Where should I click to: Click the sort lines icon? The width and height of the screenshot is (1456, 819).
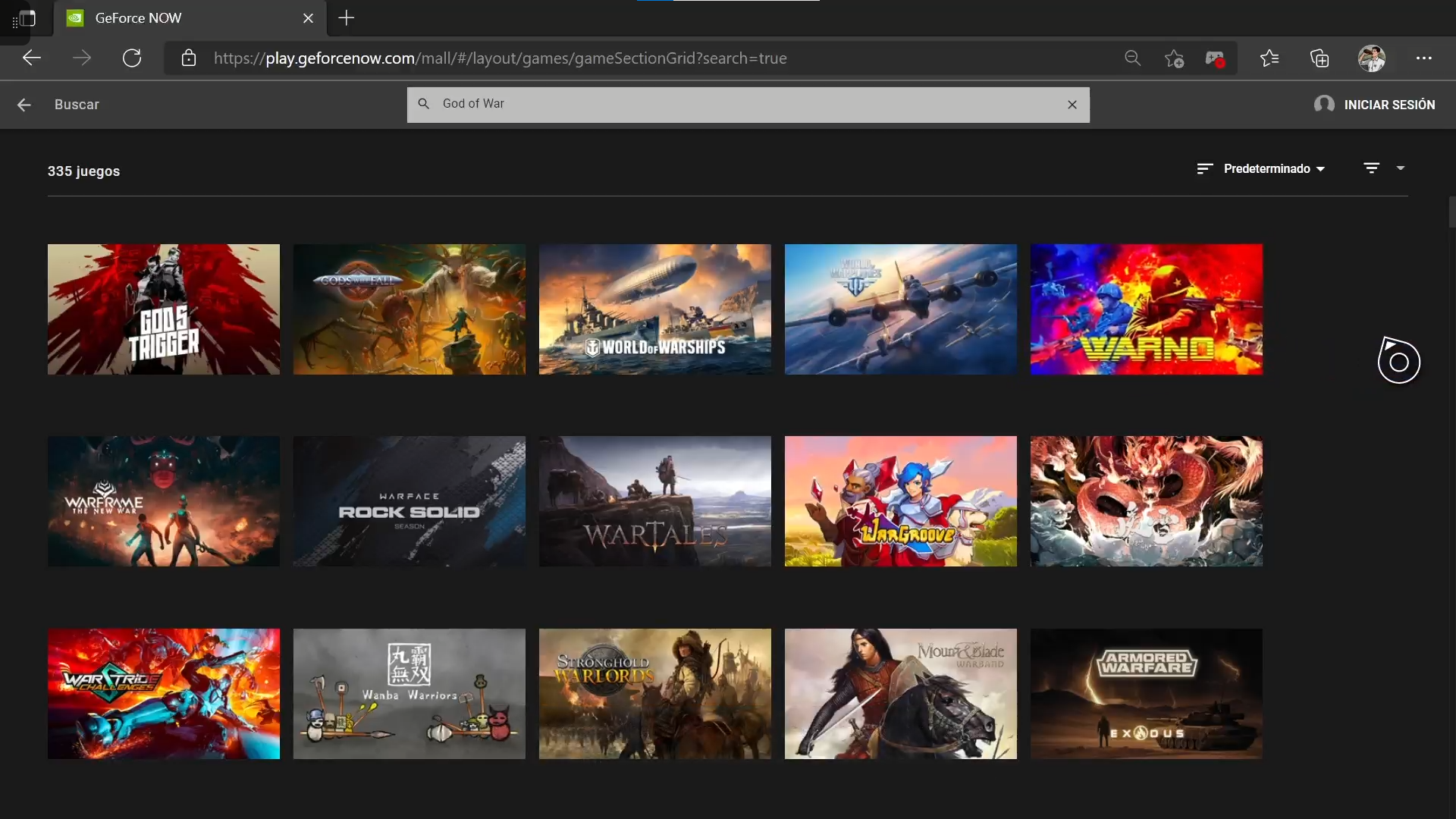click(x=1204, y=168)
